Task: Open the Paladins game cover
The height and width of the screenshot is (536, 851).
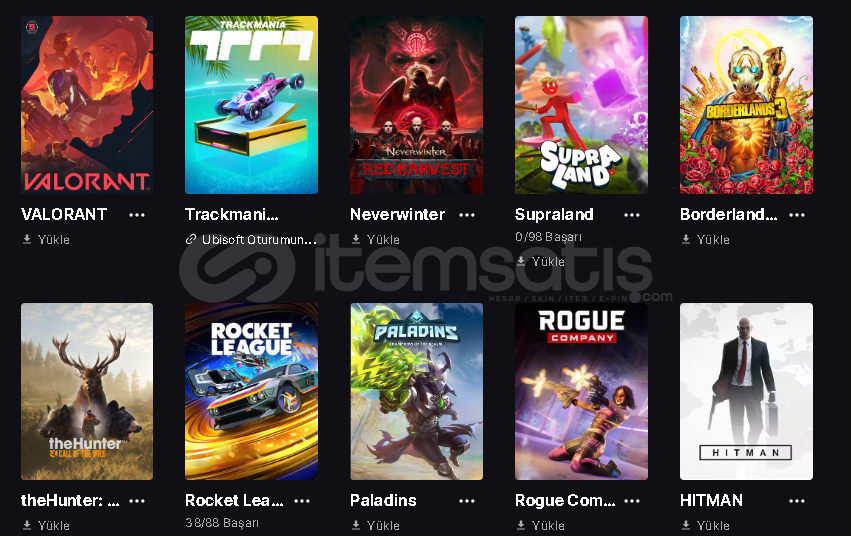Action: (416, 391)
